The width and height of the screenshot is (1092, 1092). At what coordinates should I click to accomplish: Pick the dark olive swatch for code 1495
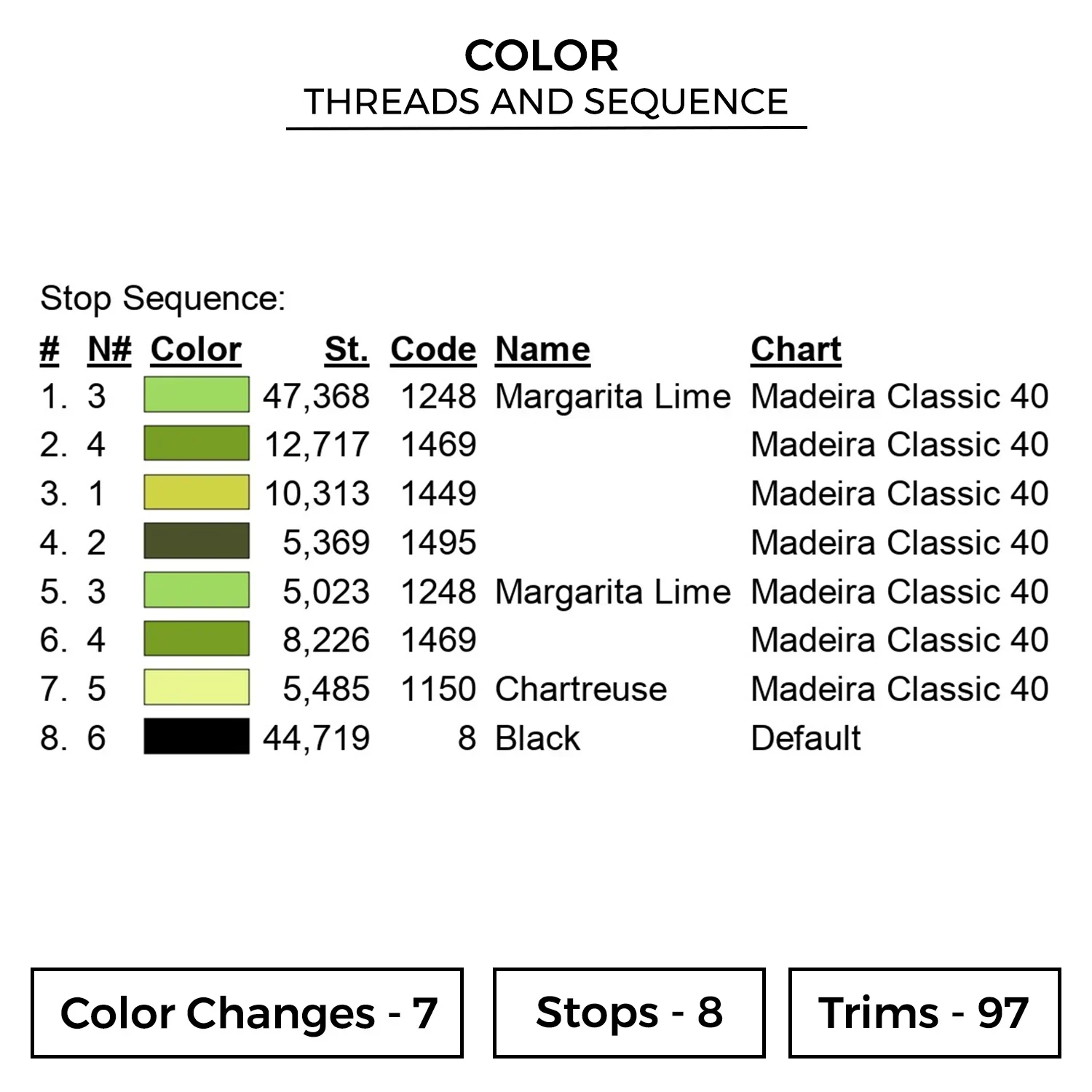point(197,542)
